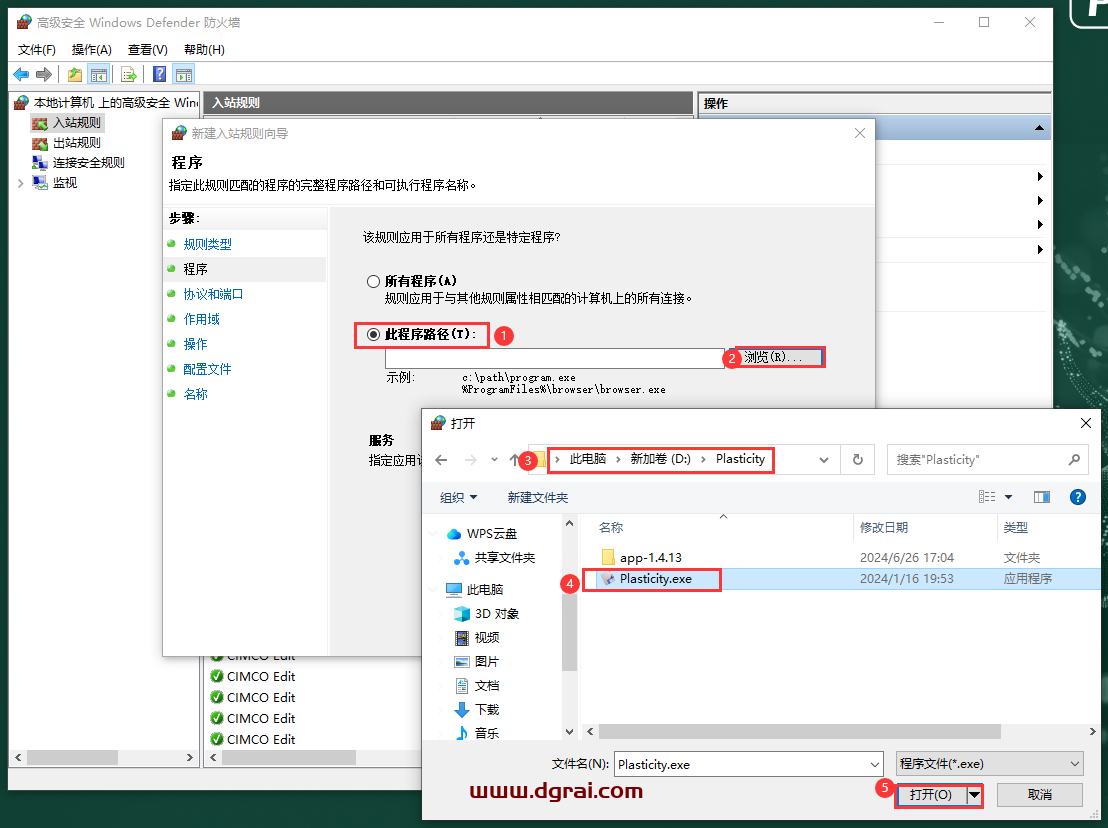Open the 组织 dropdown menu
Screen dimensions: 1108x828
pyautogui.click(x=458, y=497)
